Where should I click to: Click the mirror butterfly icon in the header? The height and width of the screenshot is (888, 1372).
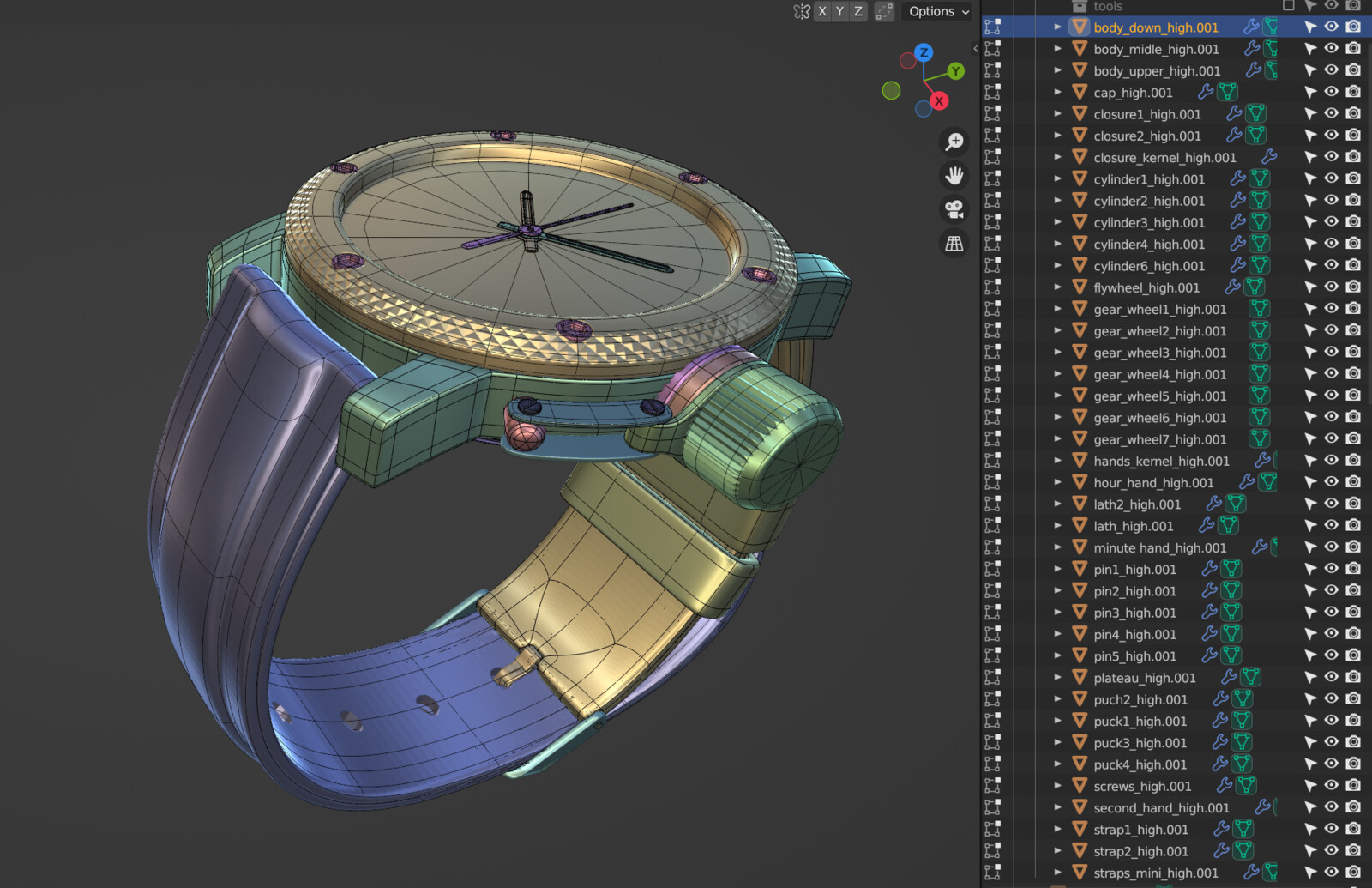pyautogui.click(x=802, y=11)
